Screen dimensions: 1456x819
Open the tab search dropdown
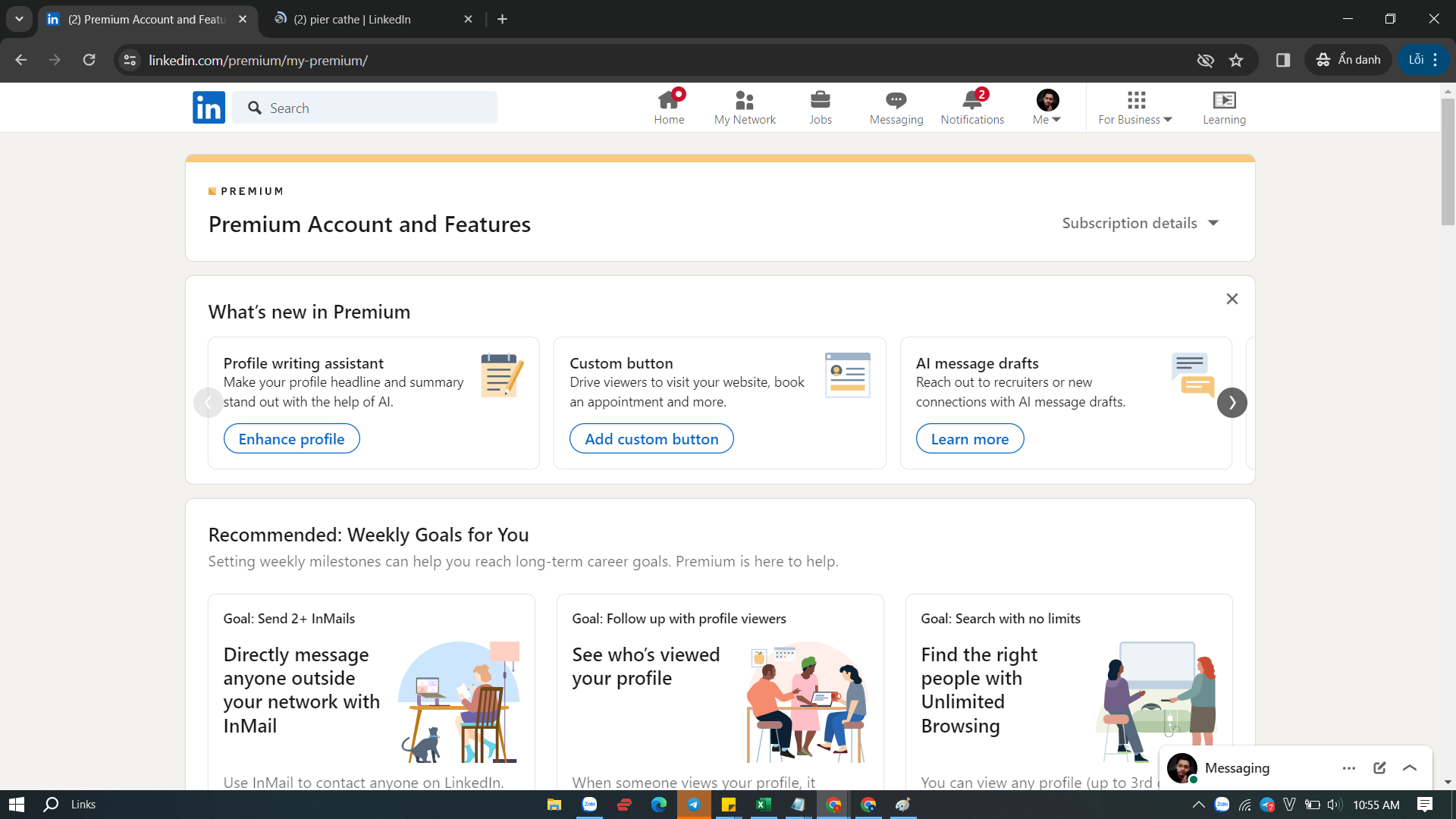click(19, 19)
